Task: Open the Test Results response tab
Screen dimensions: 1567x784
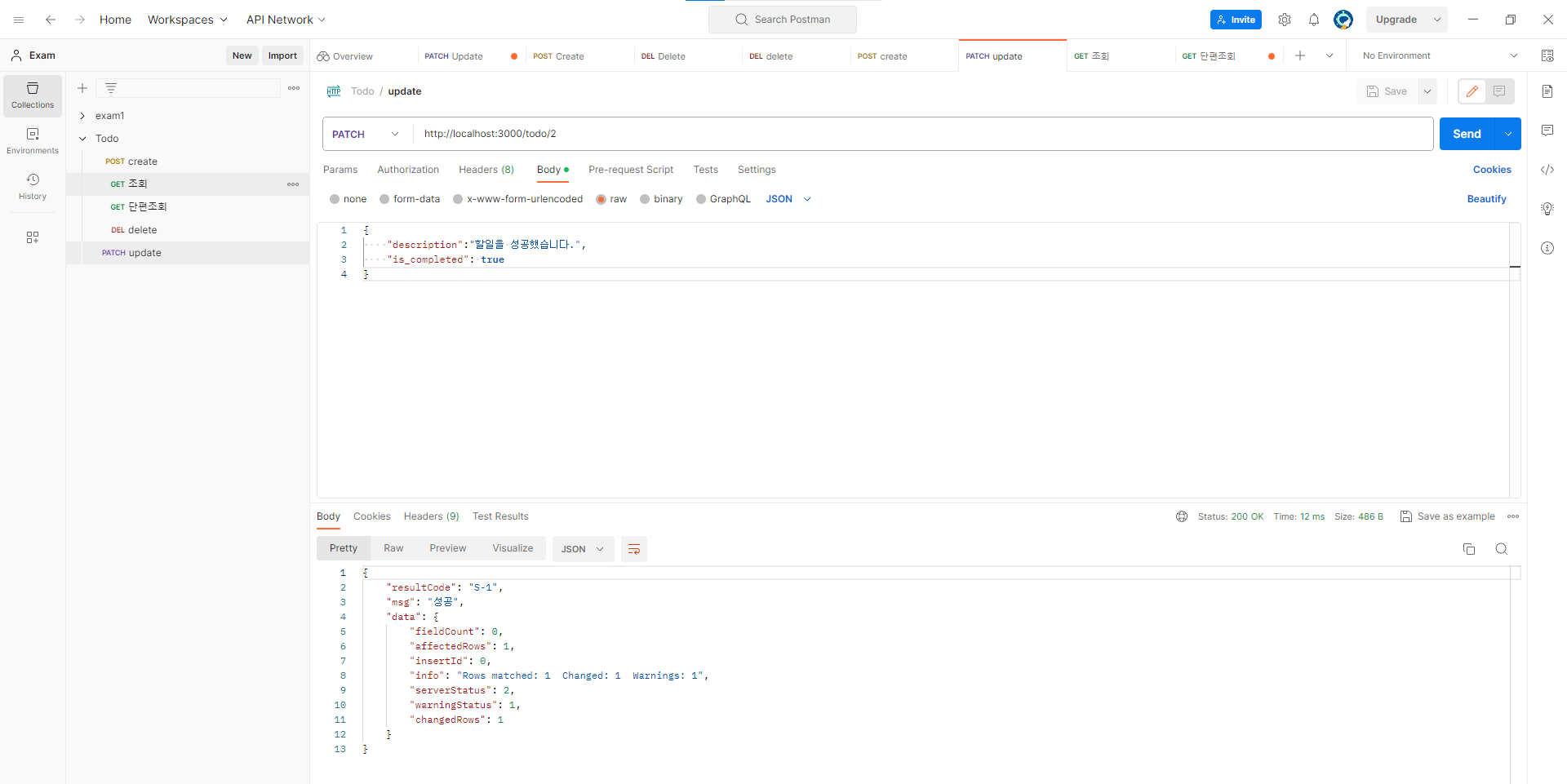Action: click(500, 516)
